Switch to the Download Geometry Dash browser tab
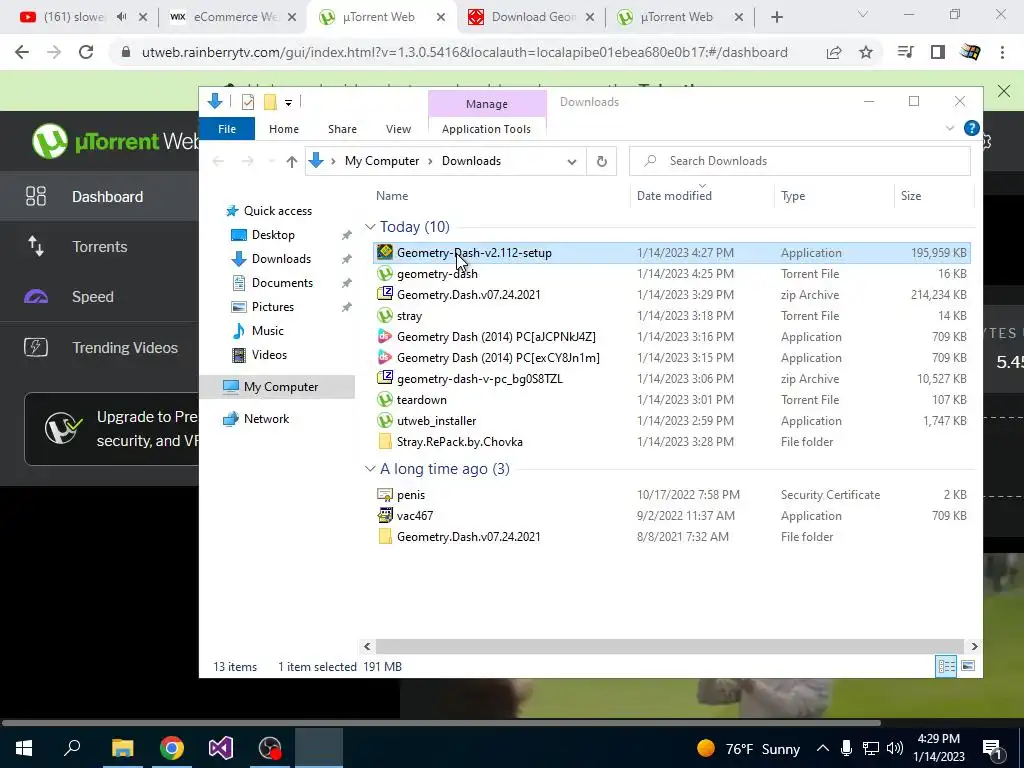1024x768 pixels. [532, 18]
